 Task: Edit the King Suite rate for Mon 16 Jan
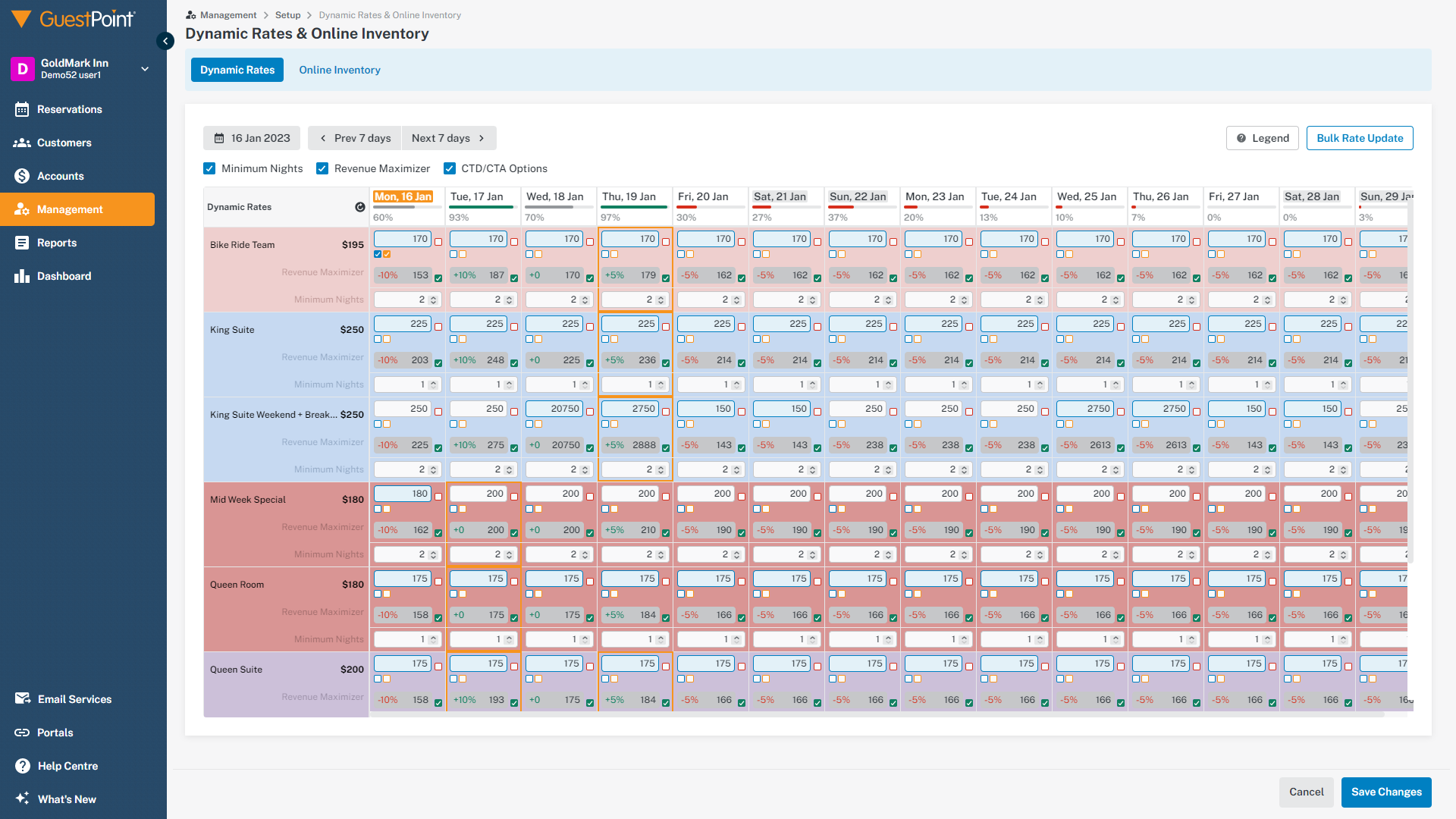(x=402, y=323)
